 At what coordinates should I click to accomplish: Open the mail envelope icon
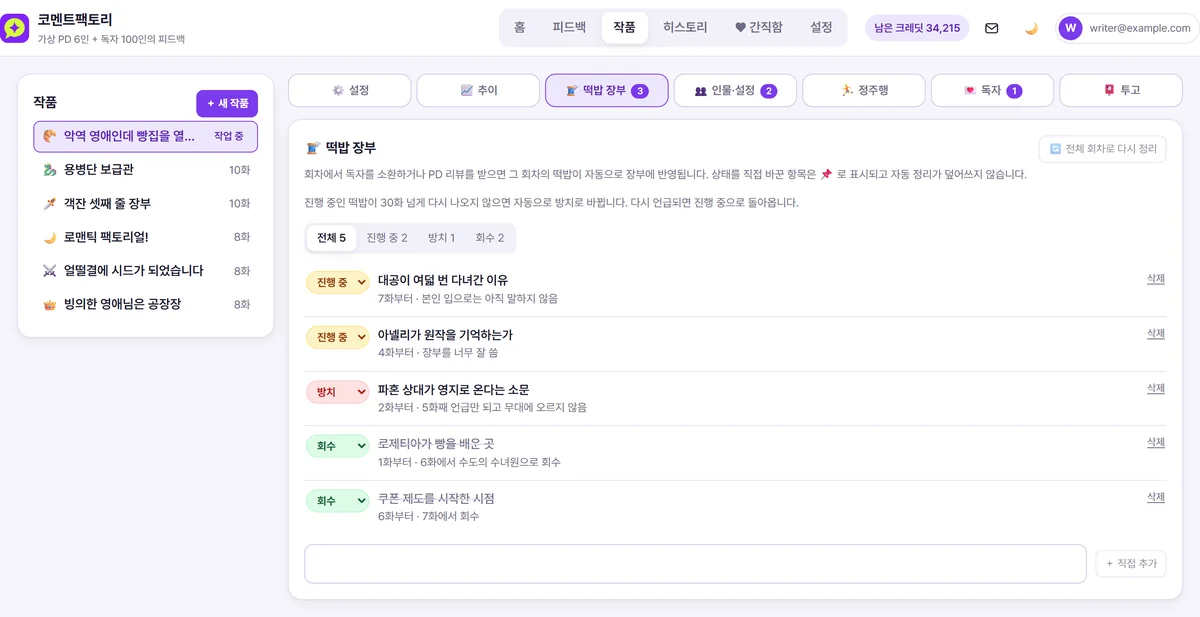[992, 28]
